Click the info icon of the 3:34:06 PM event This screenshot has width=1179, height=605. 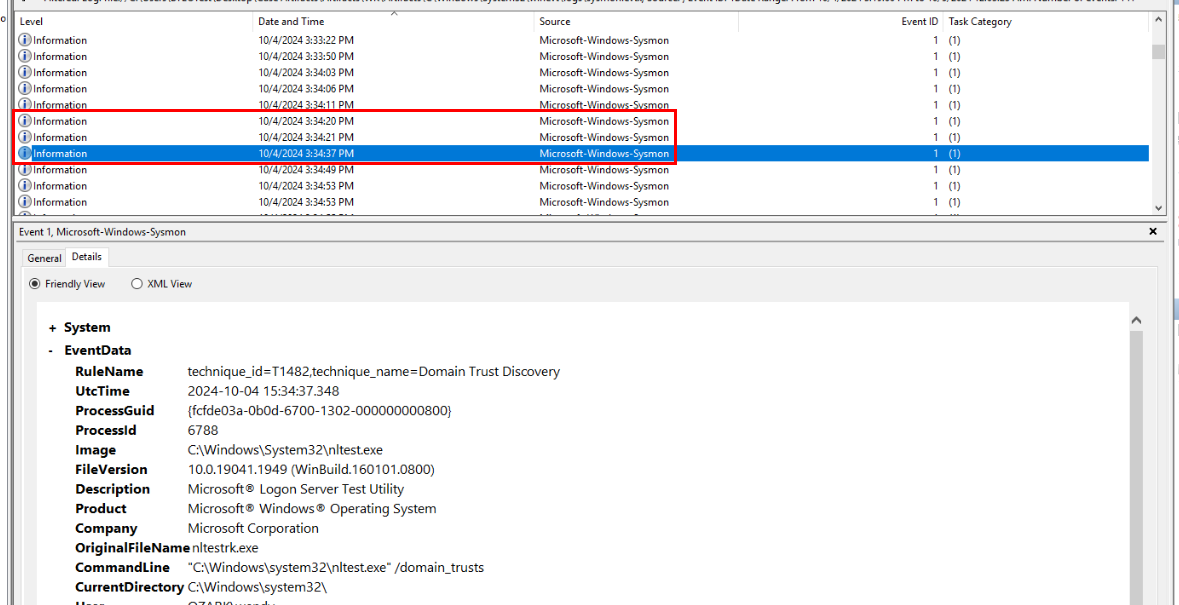tap(25, 88)
